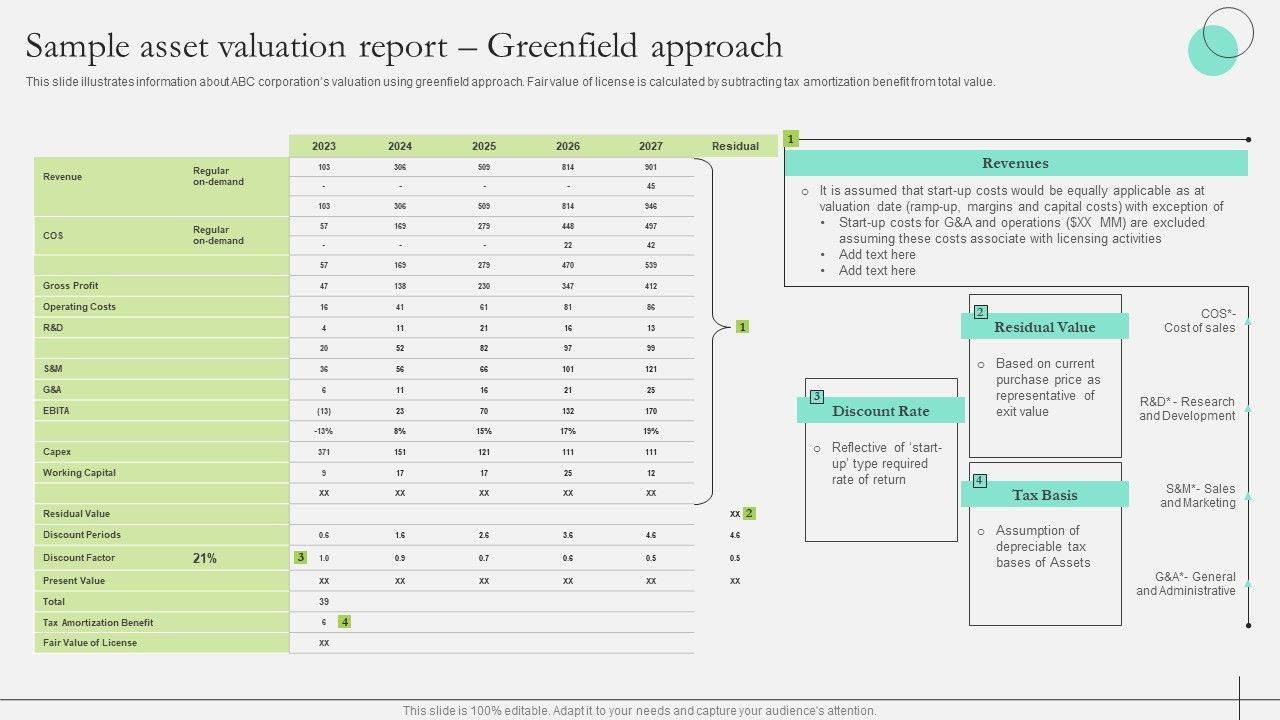This screenshot has width=1280, height=720.
Task: Select the Fair Value of License row label
Action: coord(90,643)
